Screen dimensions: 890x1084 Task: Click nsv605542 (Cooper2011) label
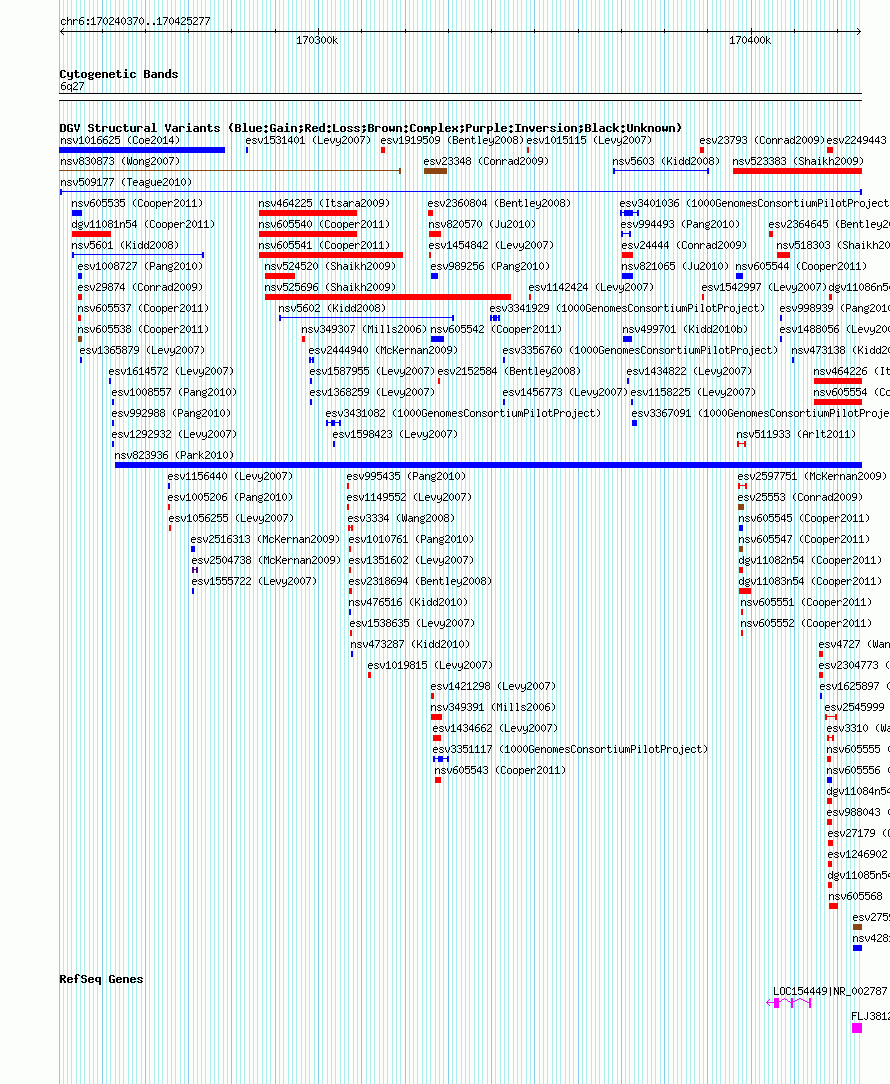pos(496,330)
